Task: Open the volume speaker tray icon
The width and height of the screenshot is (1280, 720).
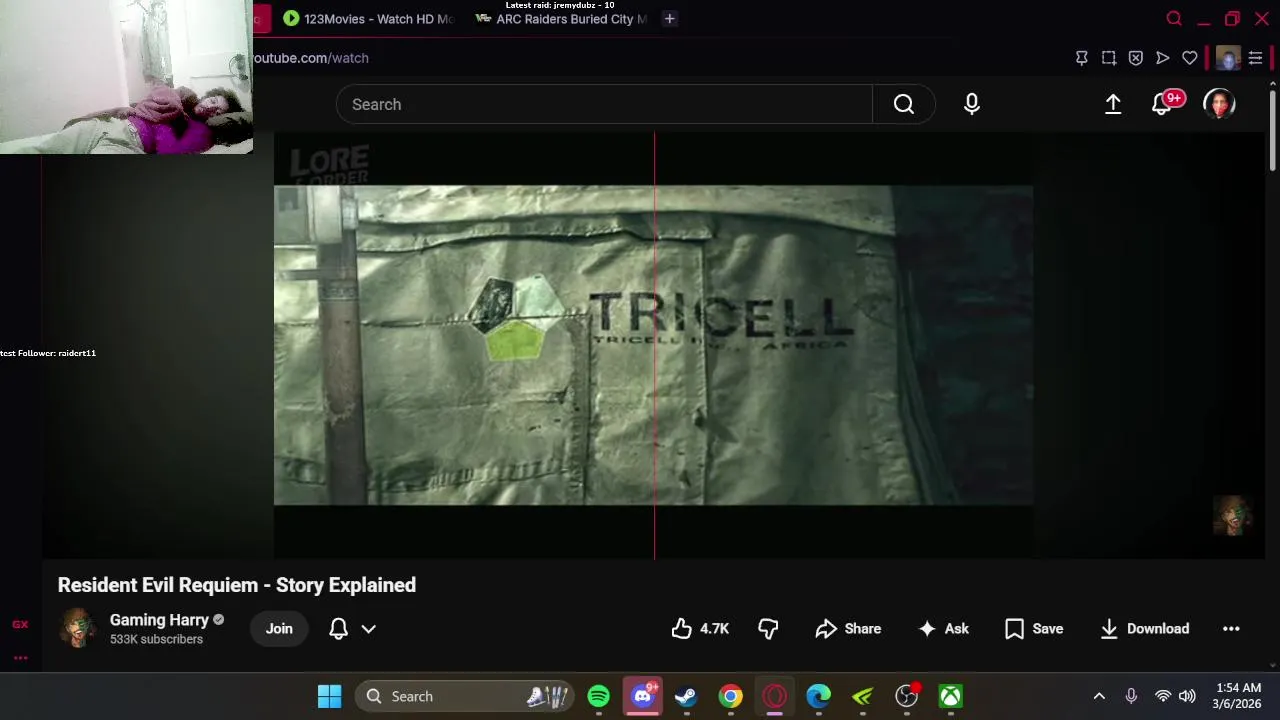Action: tap(1187, 696)
